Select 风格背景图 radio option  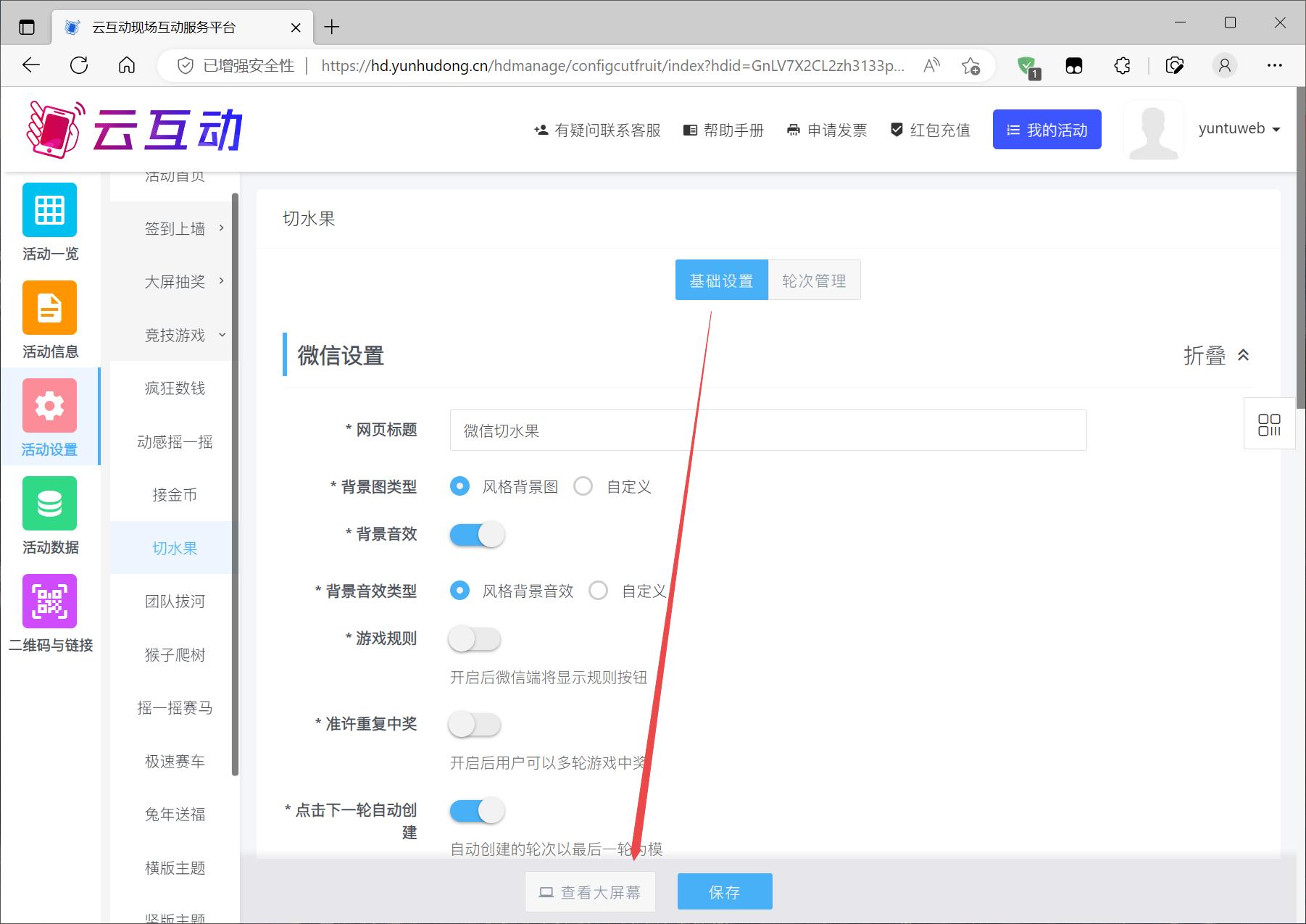click(x=459, y=486)
